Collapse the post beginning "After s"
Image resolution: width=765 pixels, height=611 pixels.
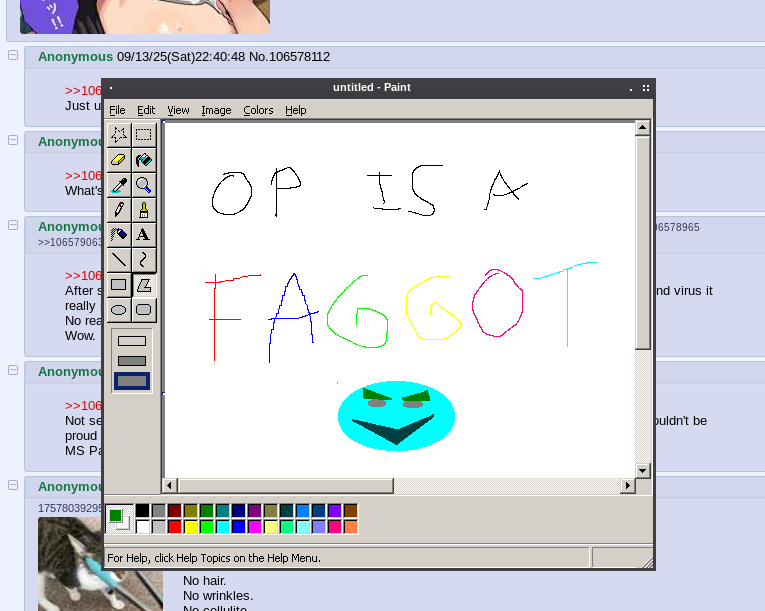tap(13, 225)
